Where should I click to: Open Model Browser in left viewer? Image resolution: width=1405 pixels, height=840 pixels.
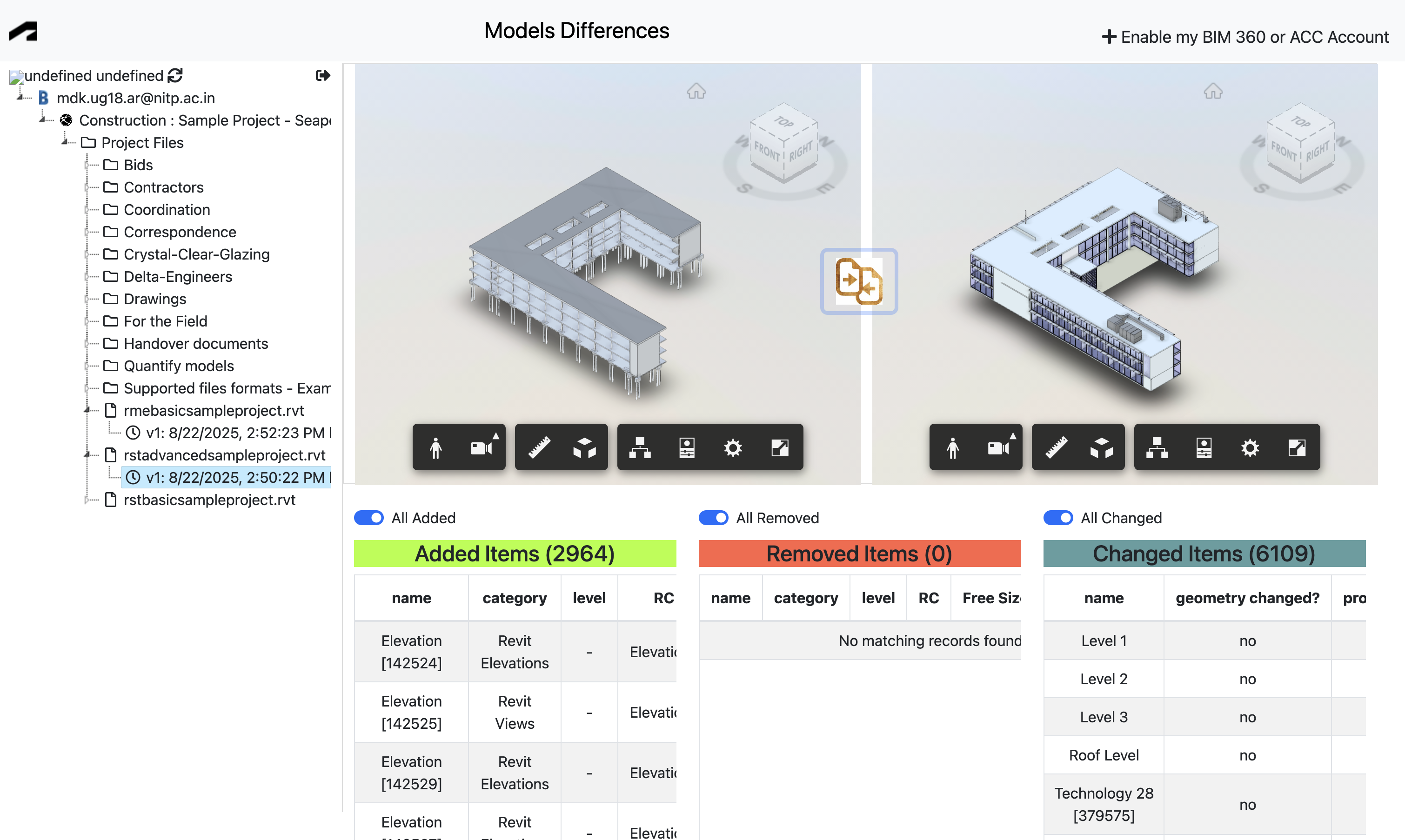640,448
